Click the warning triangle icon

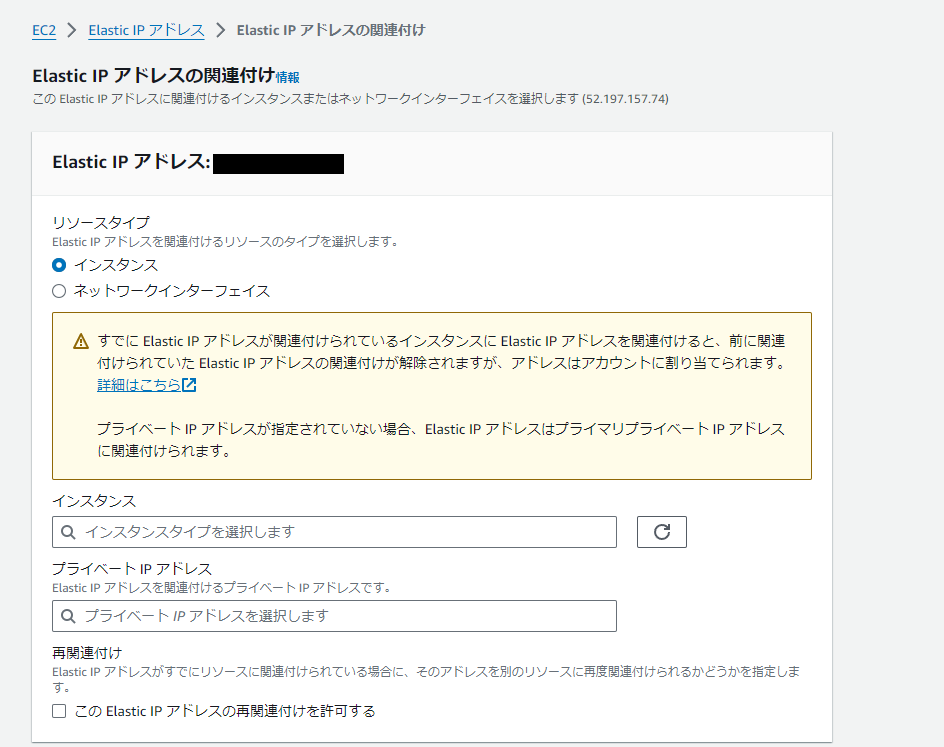81,342
